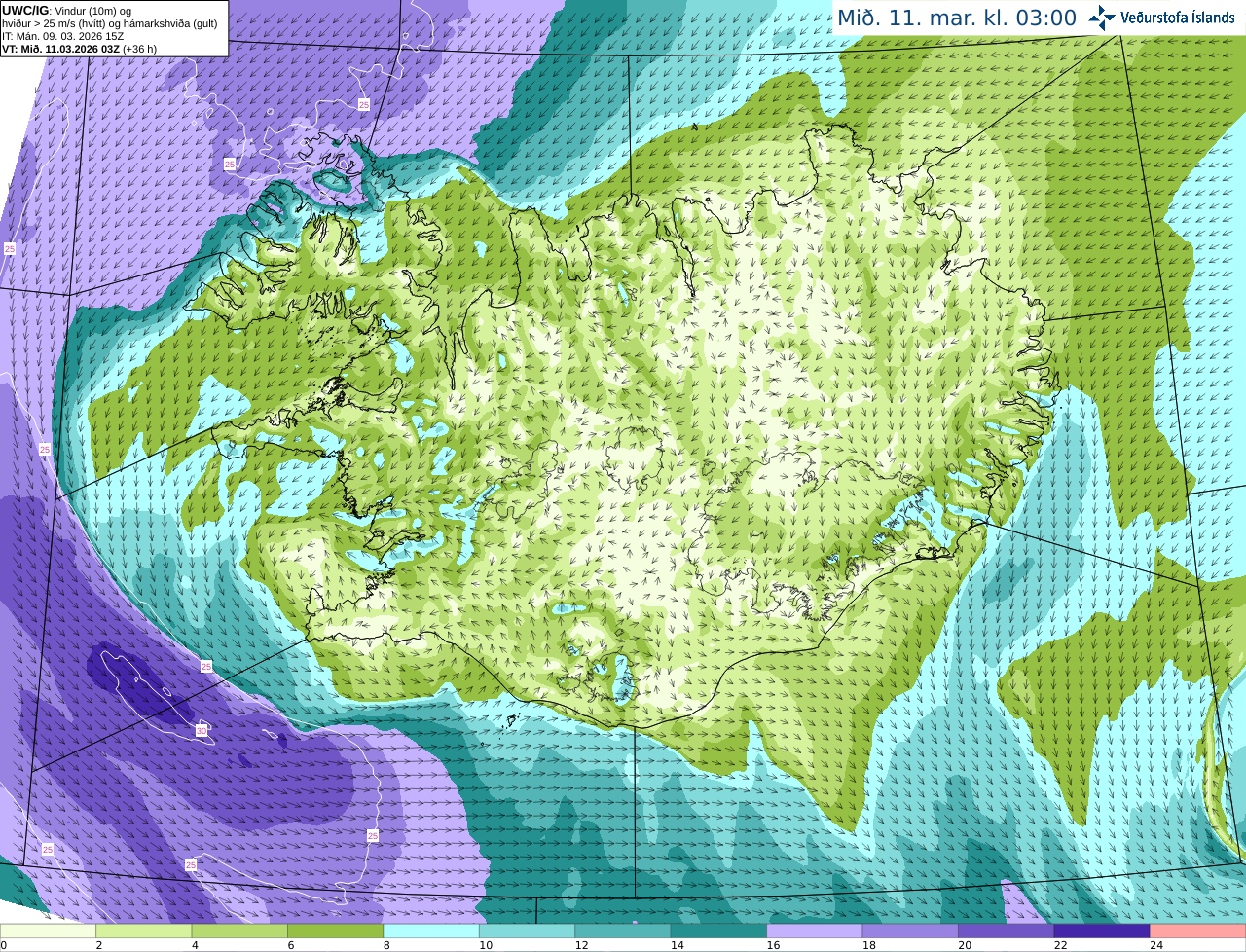This screenshot has height=952, width=1246.
Task: Click the legend scale value 8
Action: [386, 945]
